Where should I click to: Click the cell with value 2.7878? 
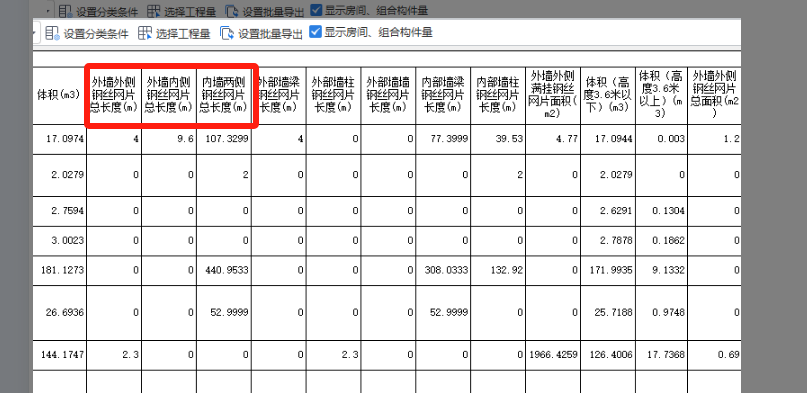click(608, 240)
